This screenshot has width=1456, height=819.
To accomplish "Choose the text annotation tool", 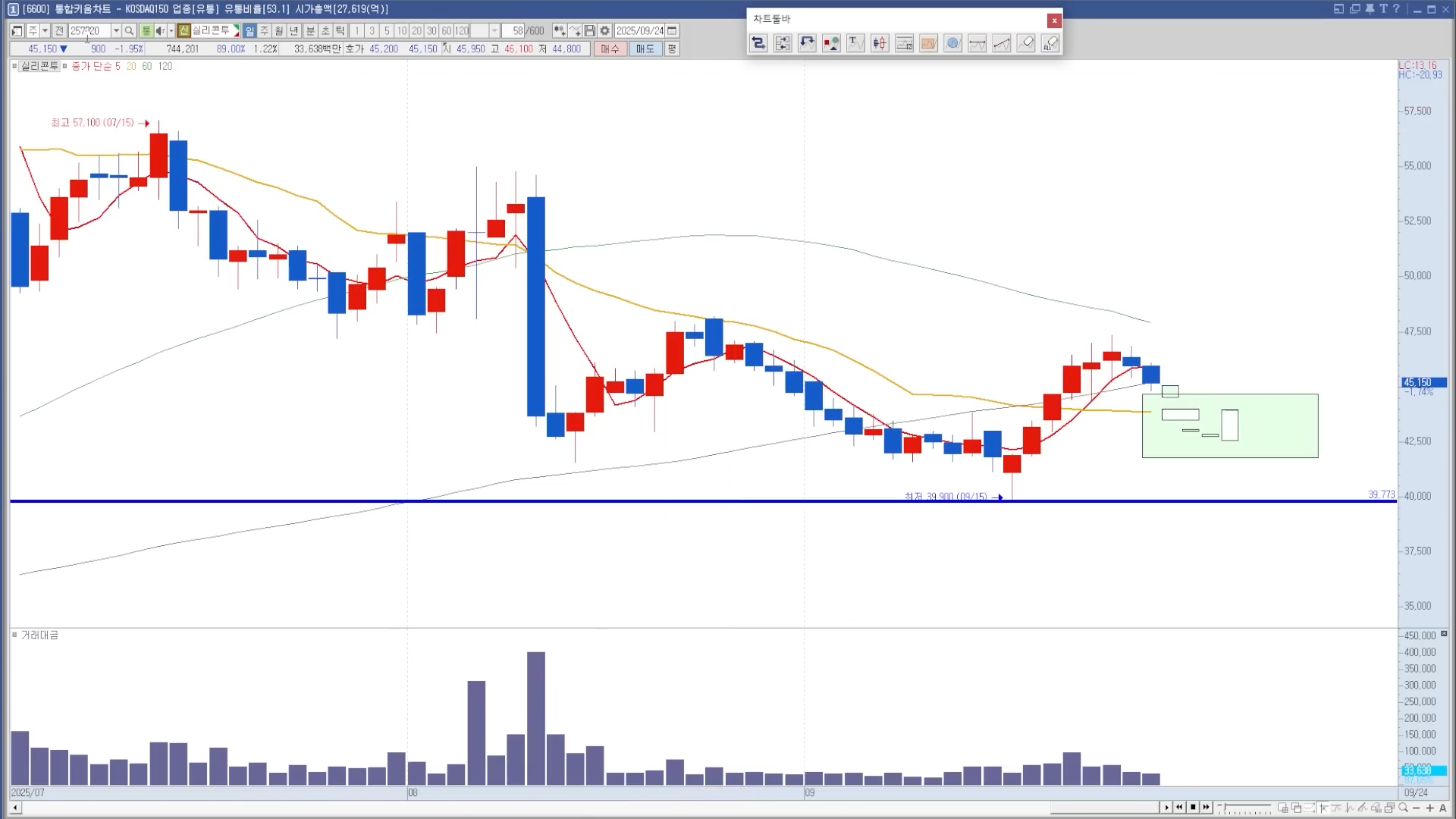I will 855,43.
